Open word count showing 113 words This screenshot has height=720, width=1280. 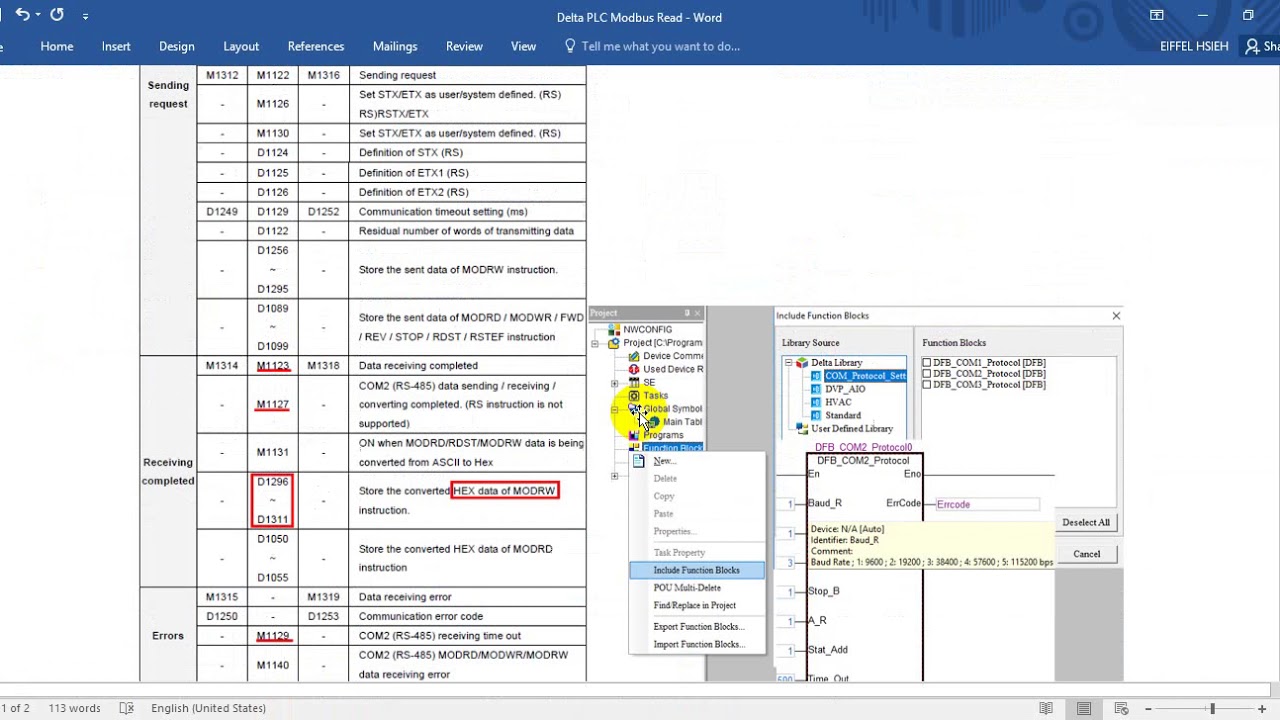tap(75, 708)
